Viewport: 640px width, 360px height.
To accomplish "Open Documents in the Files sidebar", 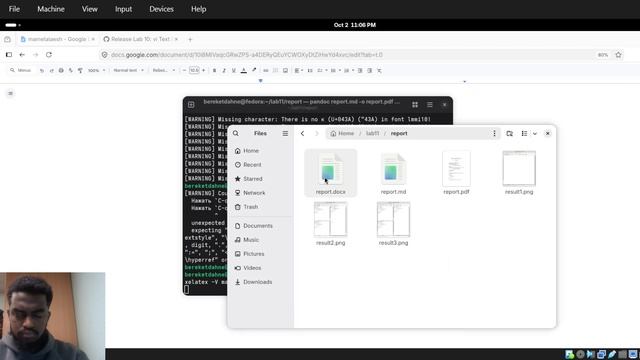I will (260, 226).
